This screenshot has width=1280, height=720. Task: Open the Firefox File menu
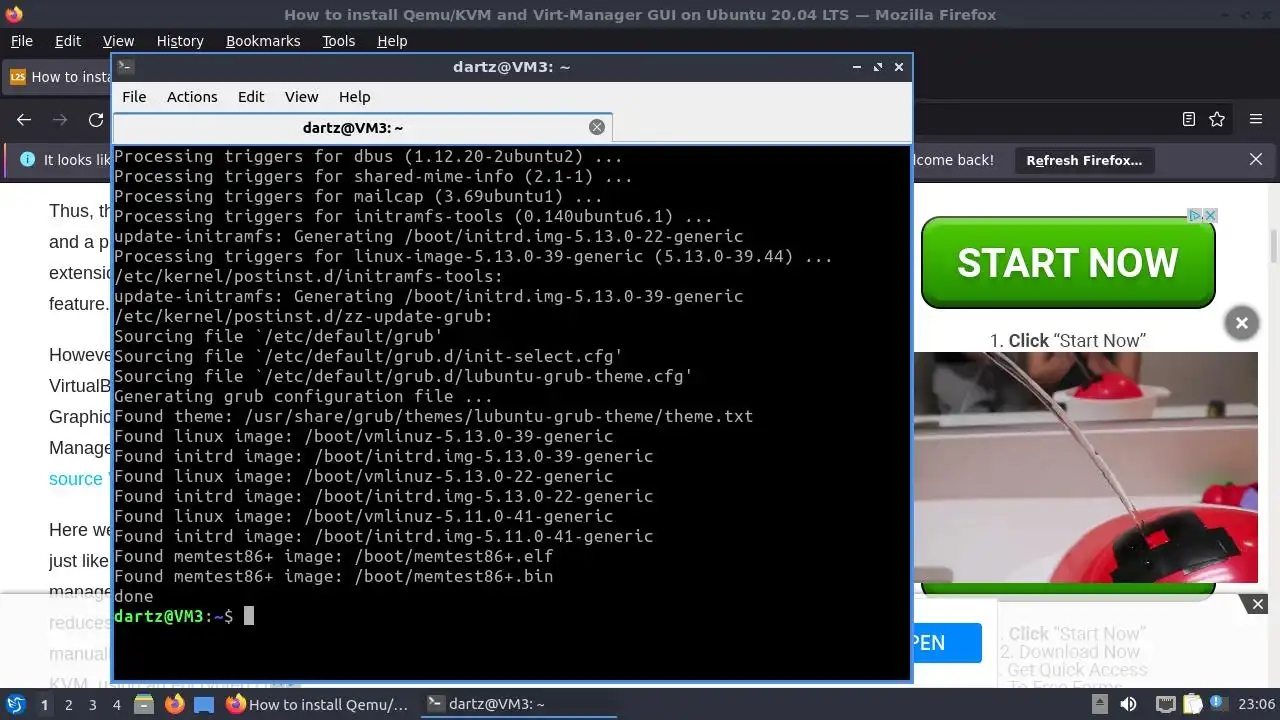coord(22,41)
